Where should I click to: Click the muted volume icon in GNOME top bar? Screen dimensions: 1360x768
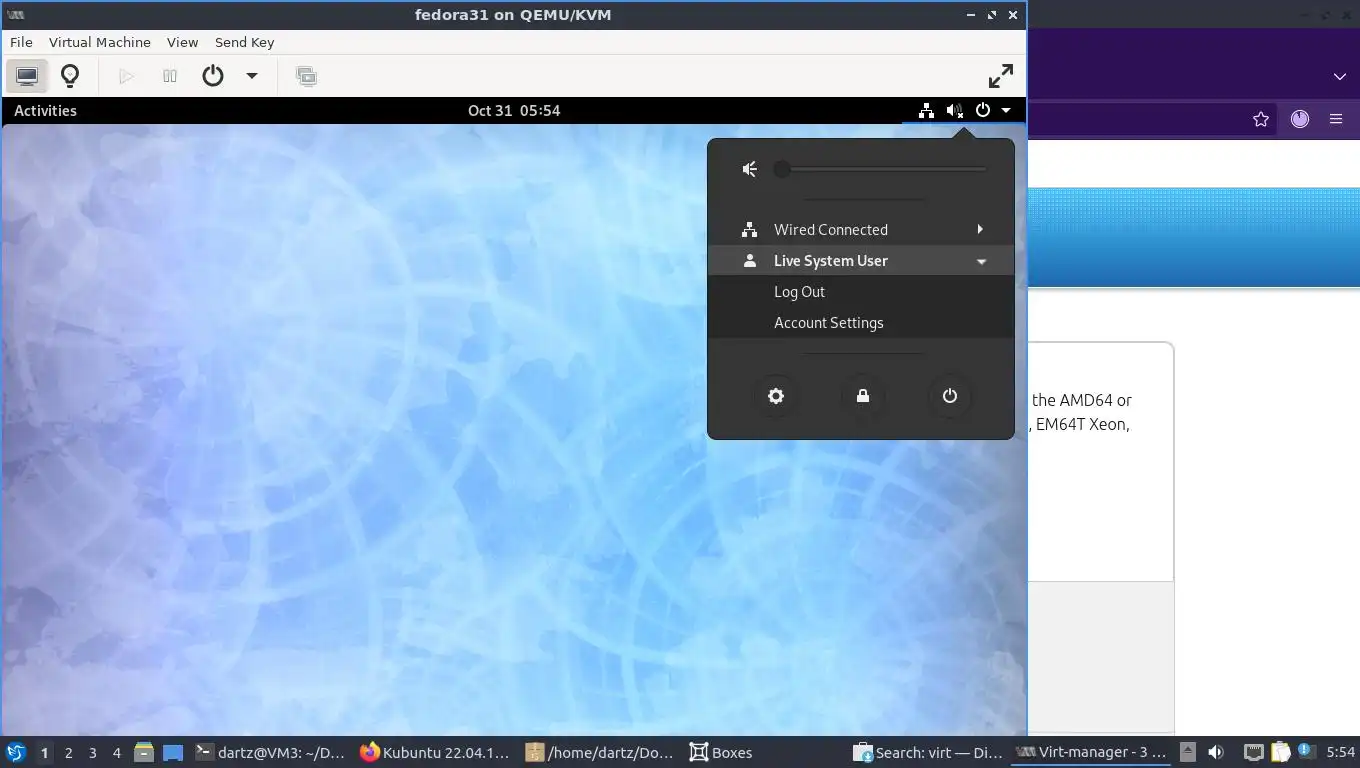click(x=955, y=110)
